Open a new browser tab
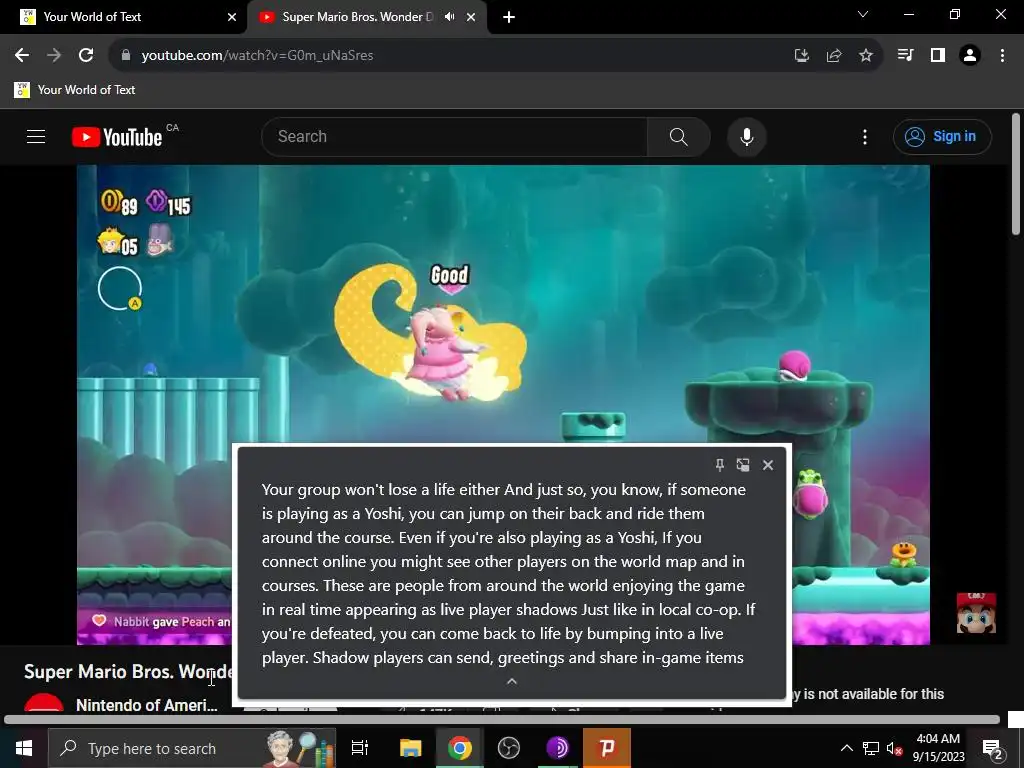Viewport: 1024px width, 768px height. [509, 17]
